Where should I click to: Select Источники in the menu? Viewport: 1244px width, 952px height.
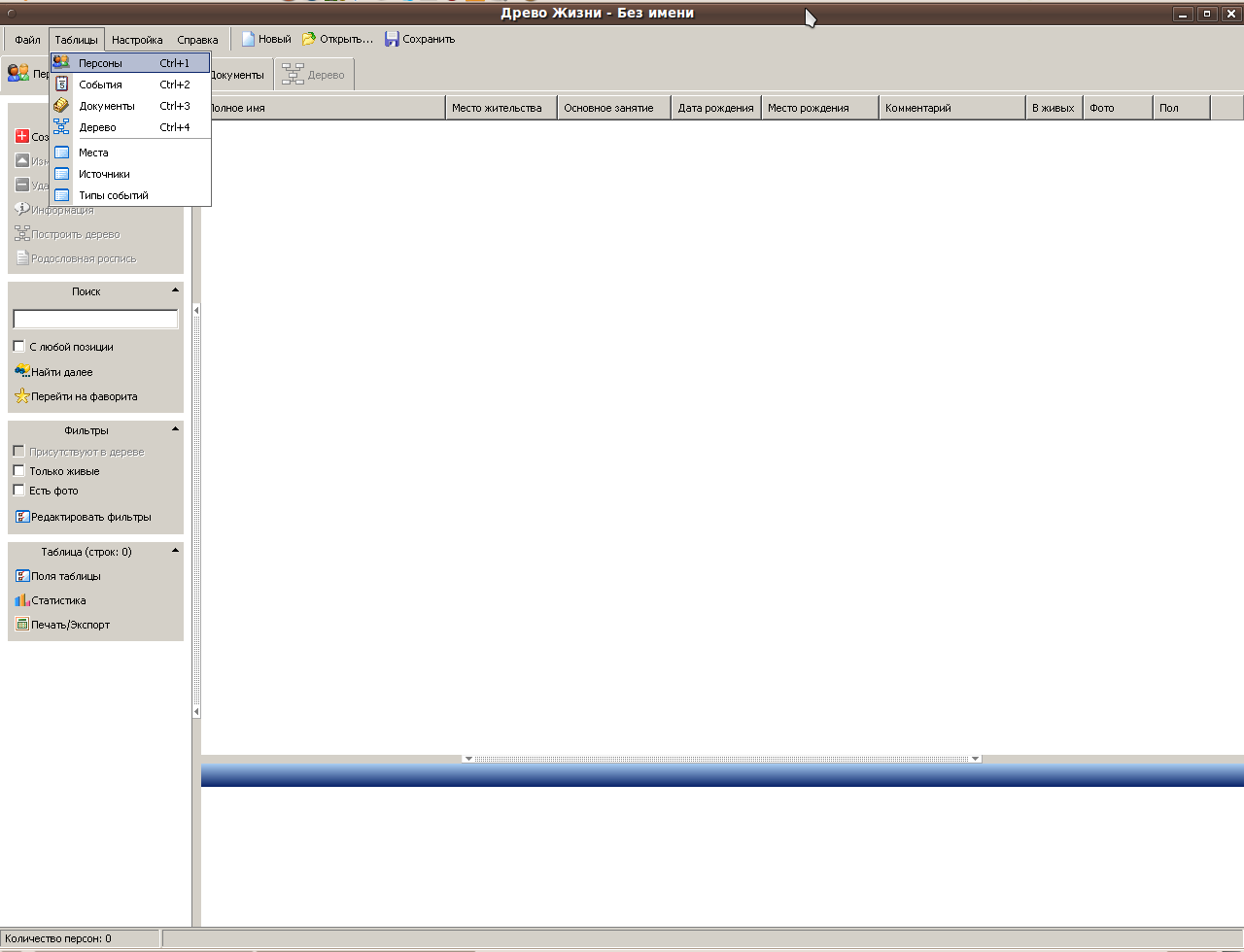point(130,174)
